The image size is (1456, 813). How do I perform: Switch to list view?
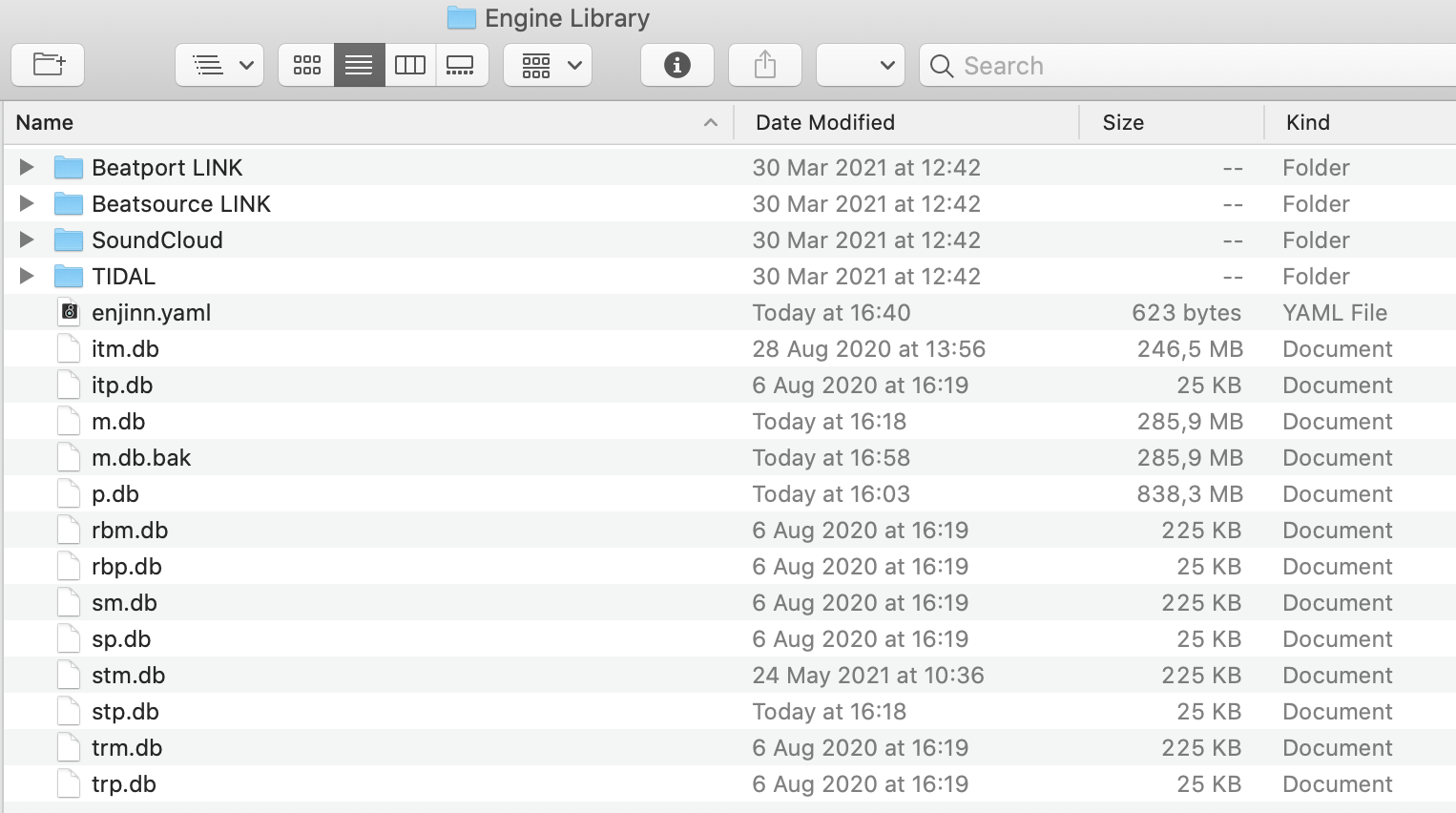(x=359, y=65)
